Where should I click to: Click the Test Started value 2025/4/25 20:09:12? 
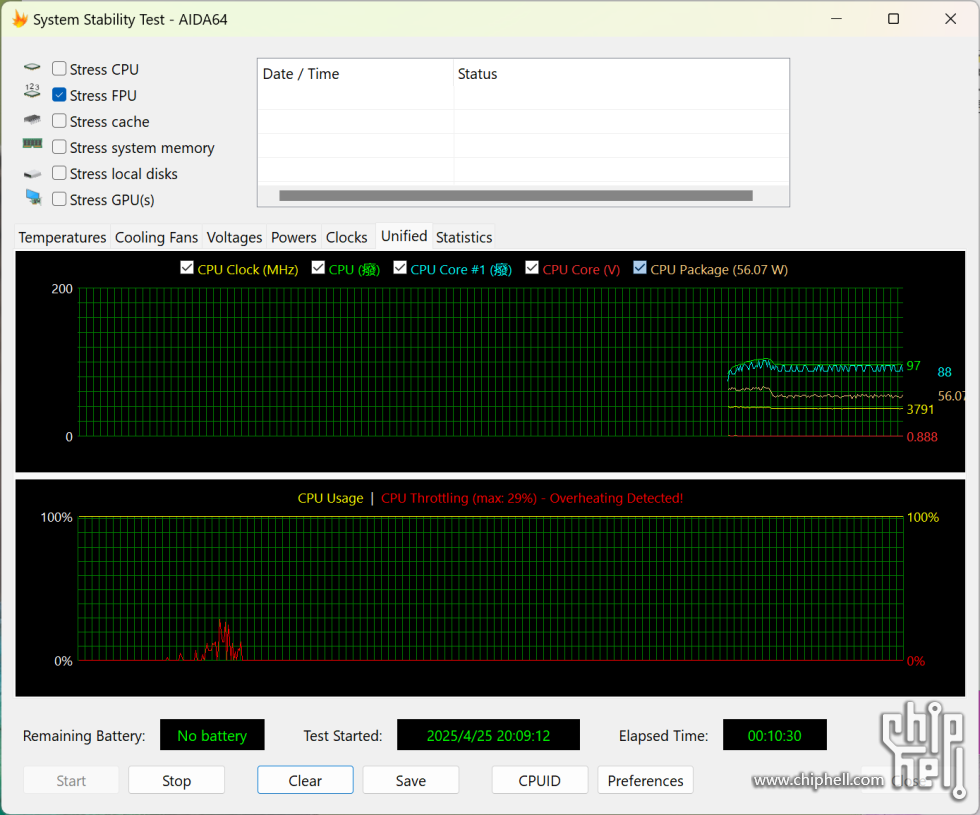point(488,735)
